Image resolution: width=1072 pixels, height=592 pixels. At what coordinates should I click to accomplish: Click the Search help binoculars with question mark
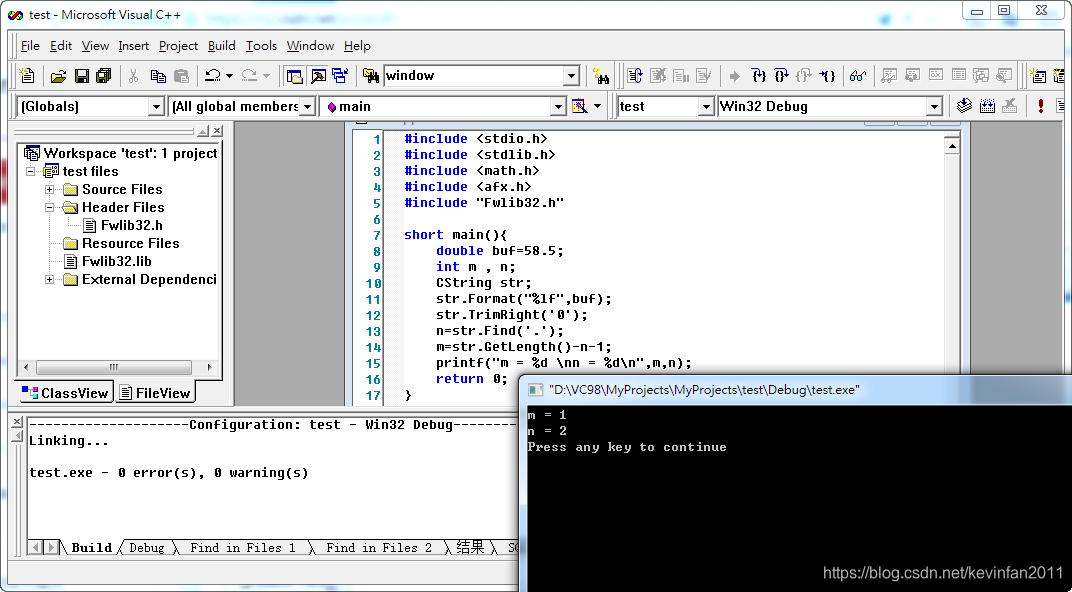click(x=601, y=76)
